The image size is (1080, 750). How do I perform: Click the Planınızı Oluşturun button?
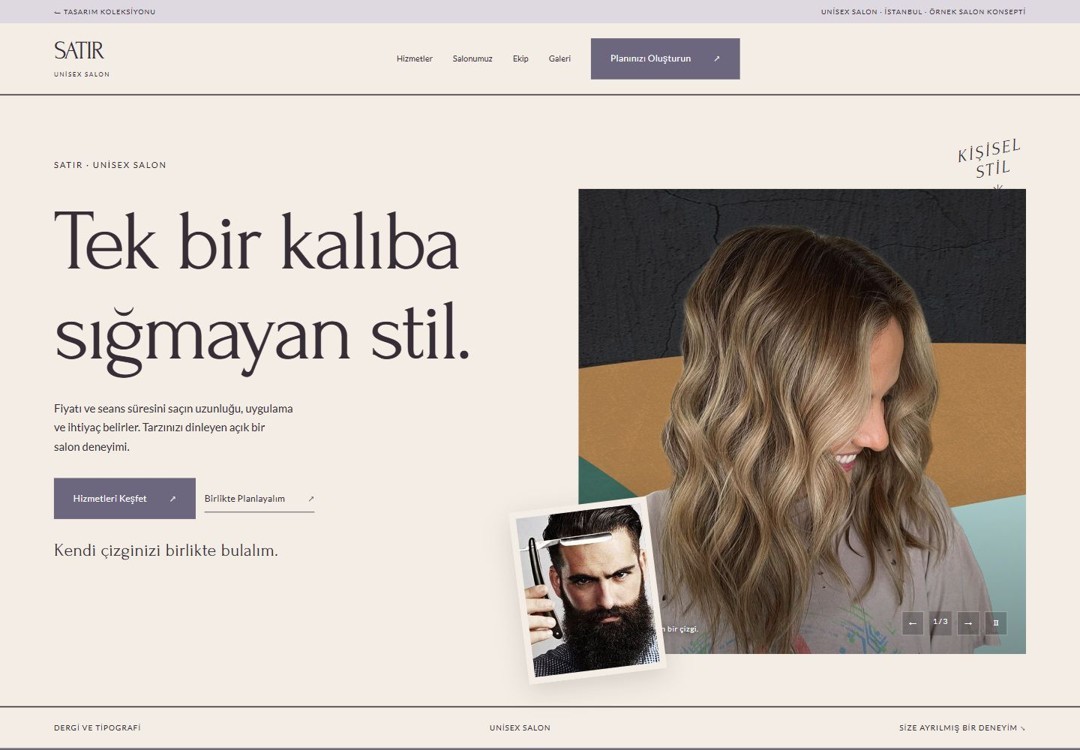click(665, 59)
